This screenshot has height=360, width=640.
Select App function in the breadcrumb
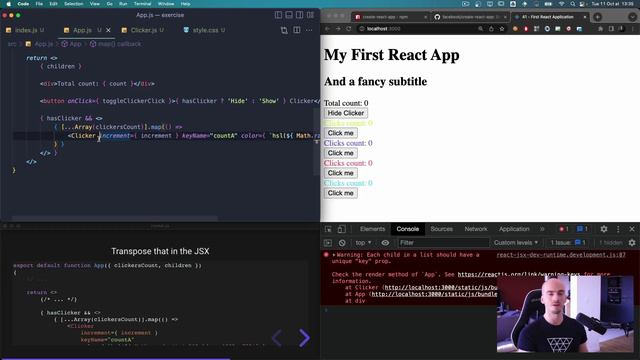(72, 44)
